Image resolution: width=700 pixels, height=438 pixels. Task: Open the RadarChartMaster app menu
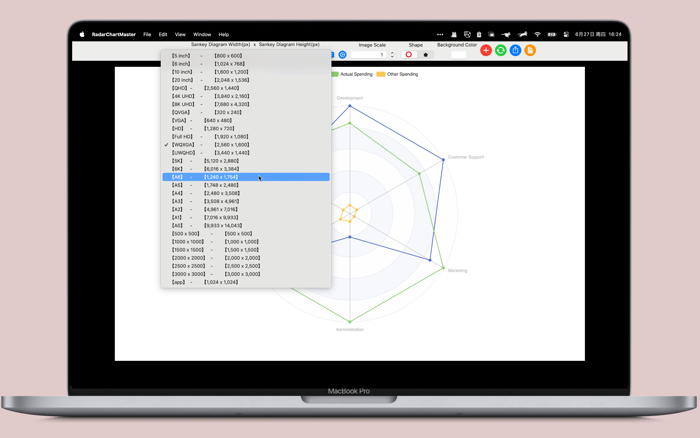(113, 34)
